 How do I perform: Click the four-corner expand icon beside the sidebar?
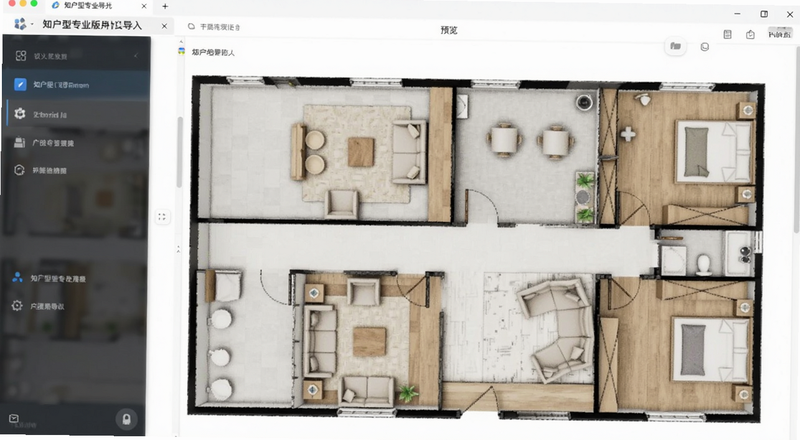(x=162, y=216)
